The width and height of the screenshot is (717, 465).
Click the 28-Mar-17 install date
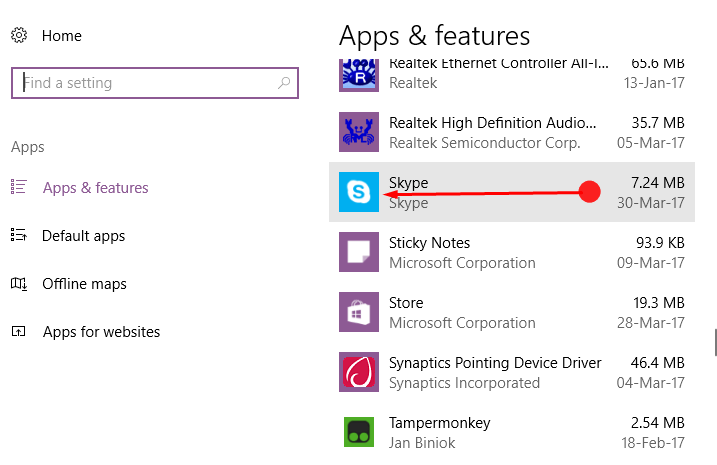pos(651,323)
